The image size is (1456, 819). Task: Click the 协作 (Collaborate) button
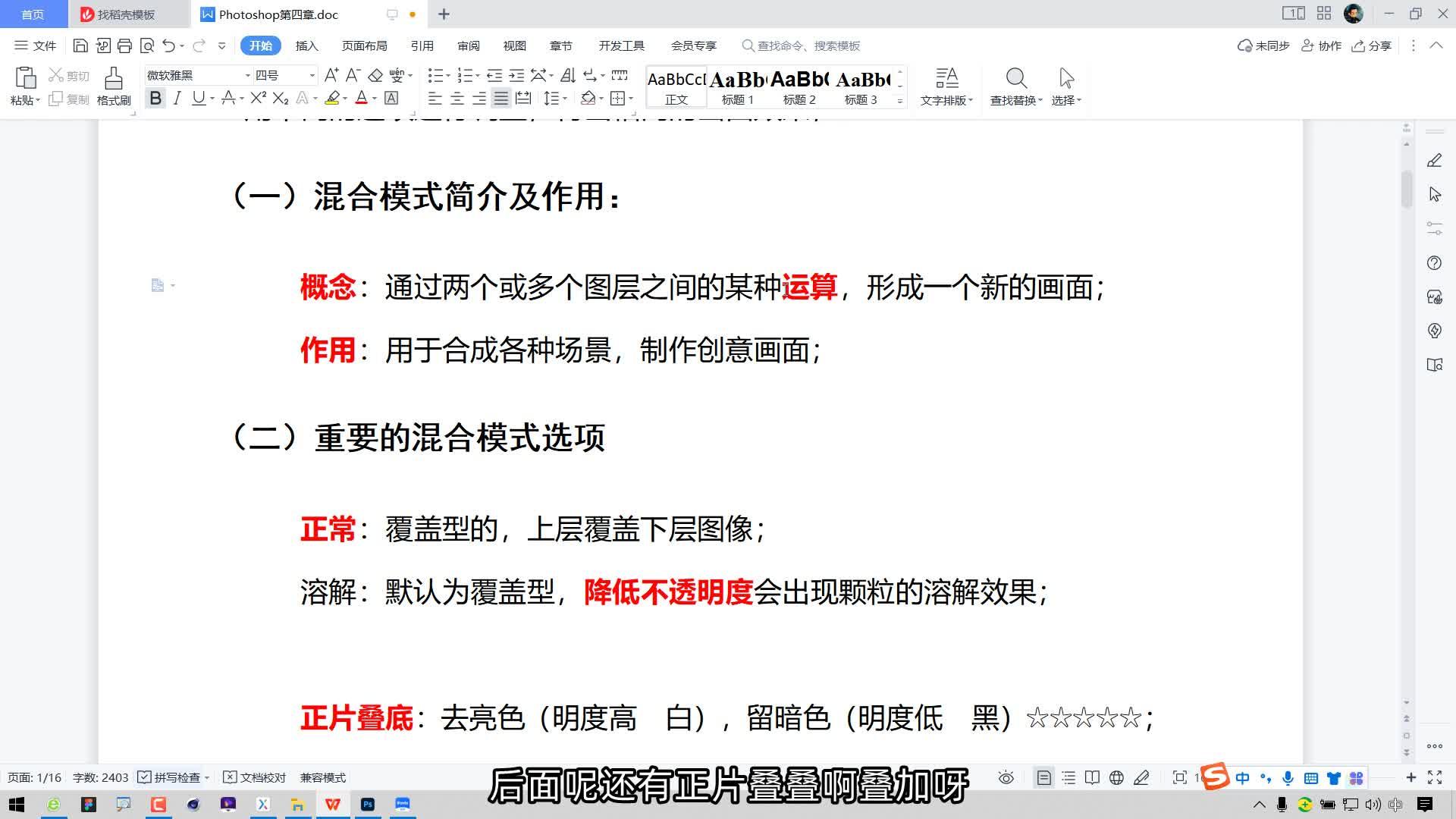click(1321, 45)
